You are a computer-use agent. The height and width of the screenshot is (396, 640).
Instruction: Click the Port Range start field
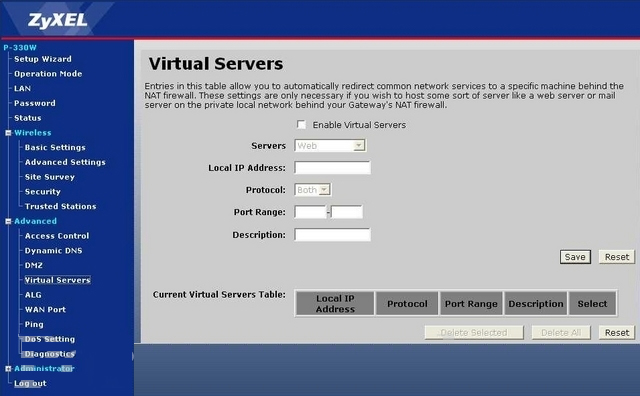[x=310, y=212]
